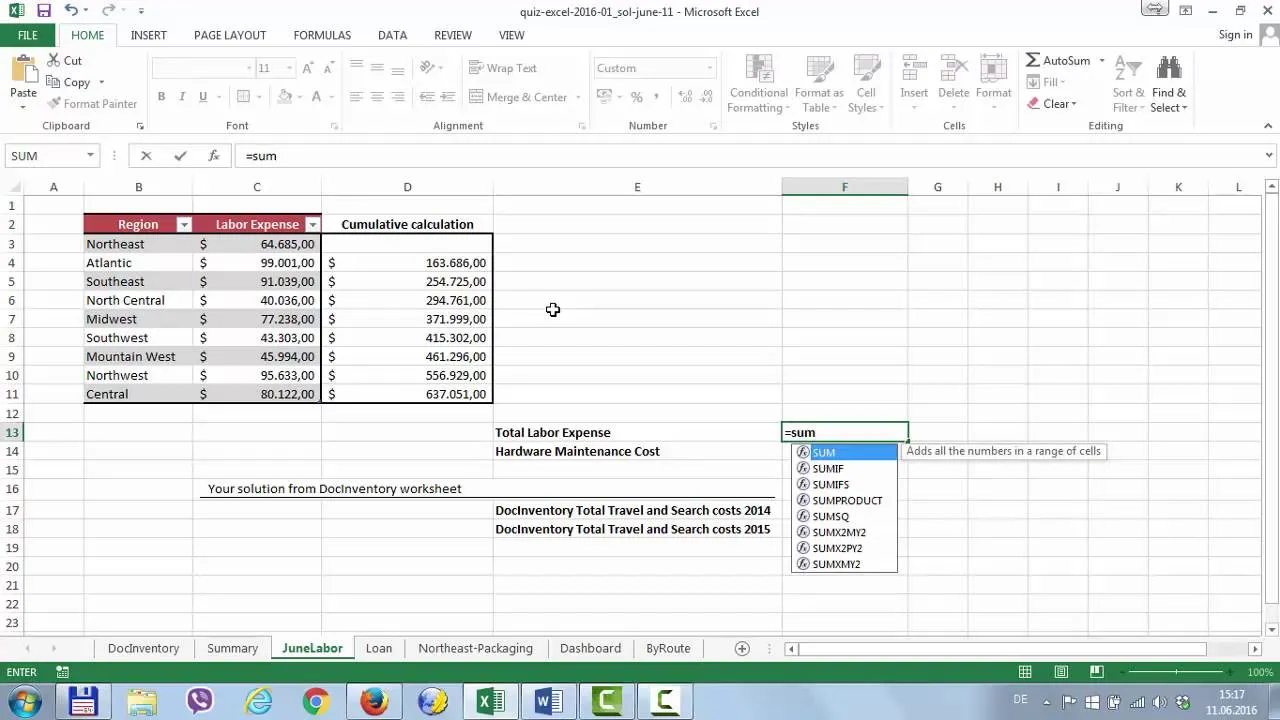Click Sort & Filter icon
Viewport: 1280px width, 720px height.
1128,85
